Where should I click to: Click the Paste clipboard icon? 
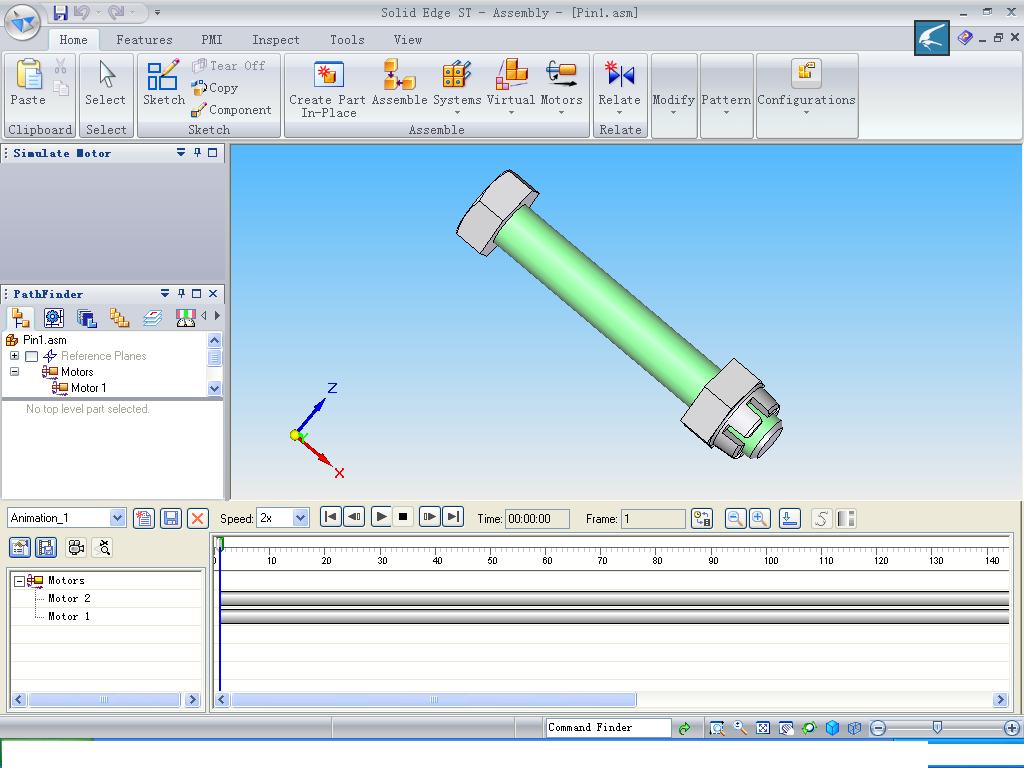tap(28, 75)
